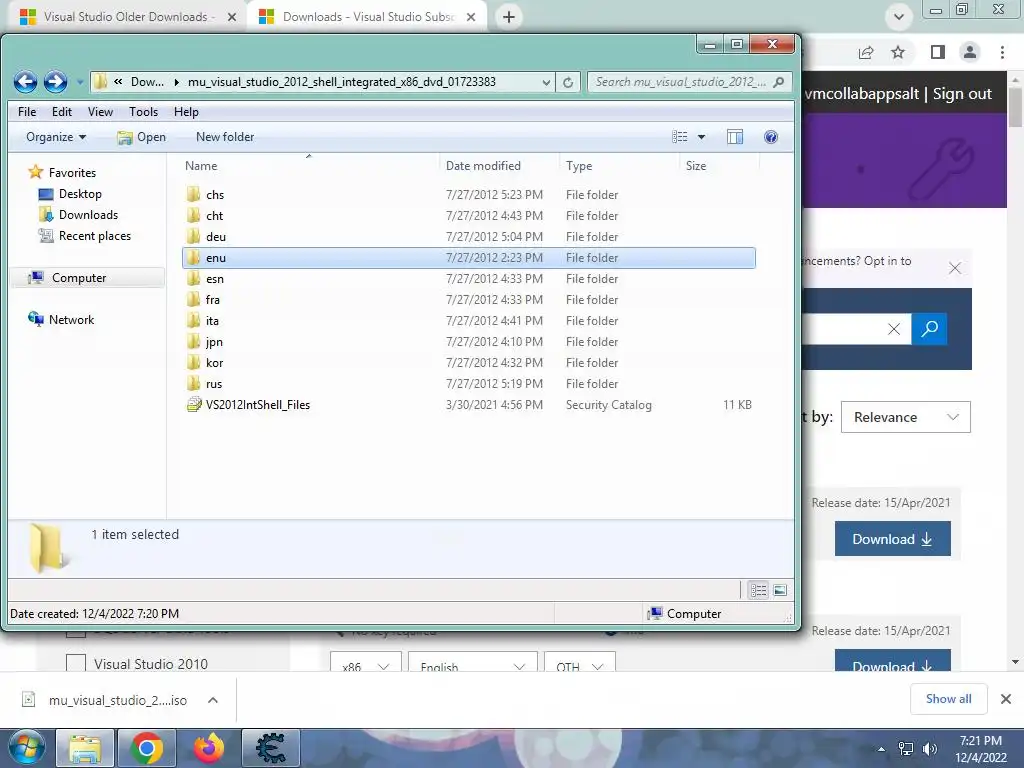The image size is (1024, 768).
Task: Show hidden system tray icons
Action: tap(882, 749)
